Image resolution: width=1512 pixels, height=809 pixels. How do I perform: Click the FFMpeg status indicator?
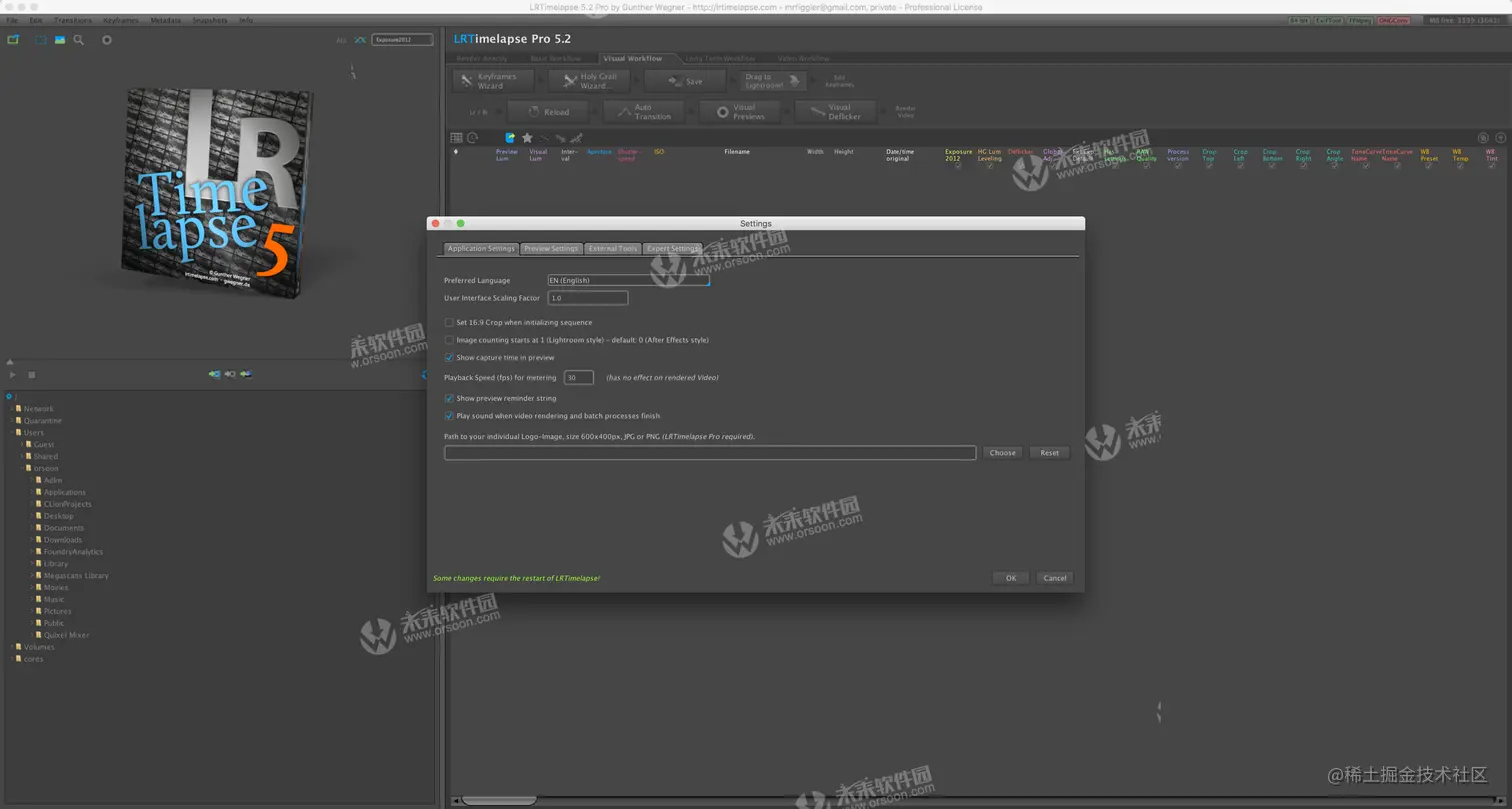(1359, 20)
